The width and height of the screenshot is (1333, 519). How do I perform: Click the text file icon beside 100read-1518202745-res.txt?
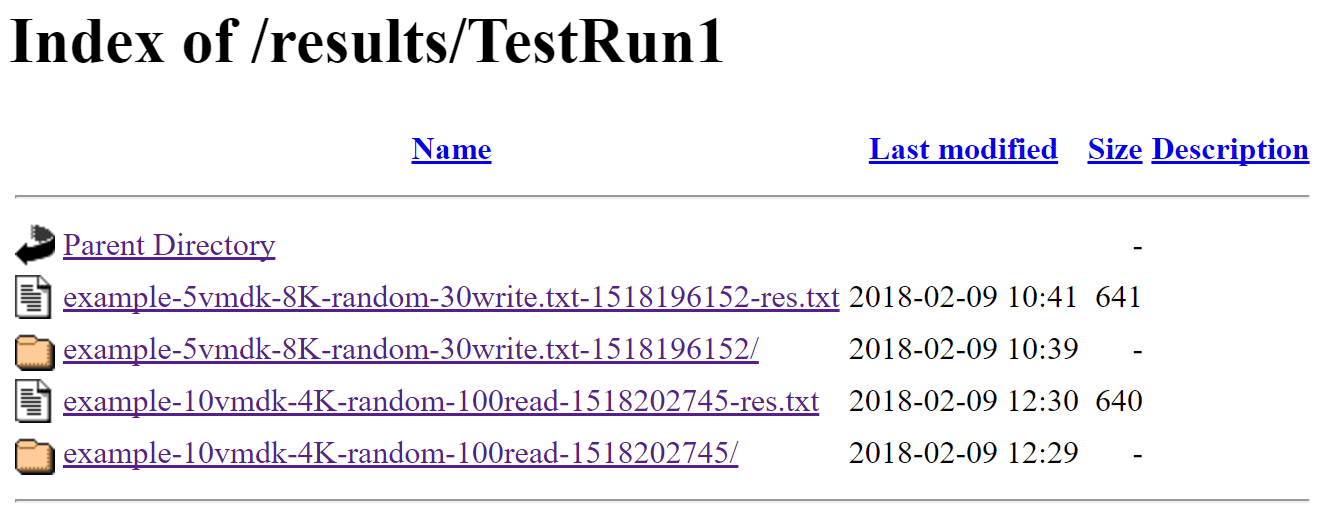click(34, 402)
